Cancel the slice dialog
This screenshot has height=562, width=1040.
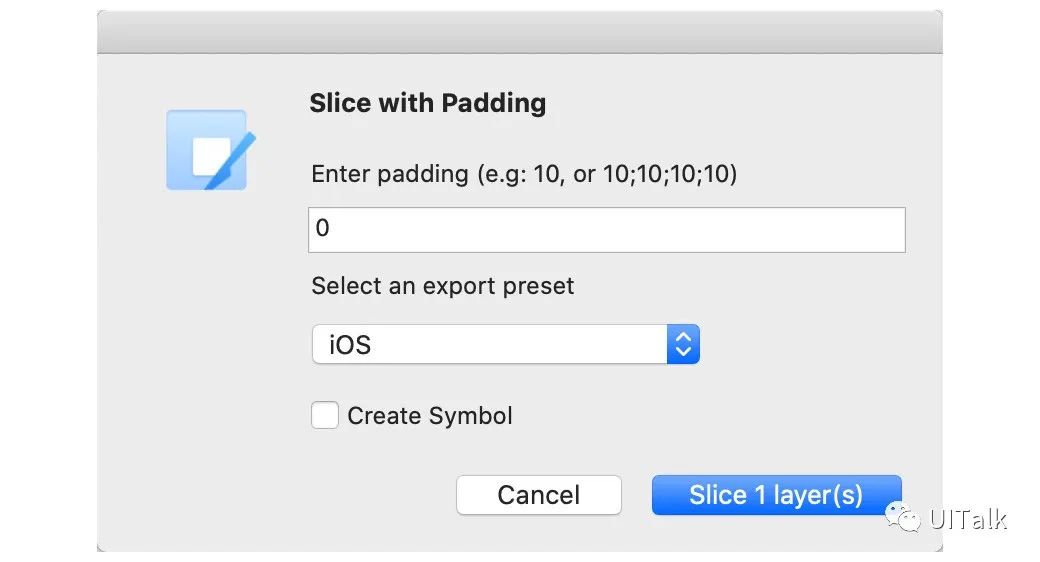pos(539,495)
